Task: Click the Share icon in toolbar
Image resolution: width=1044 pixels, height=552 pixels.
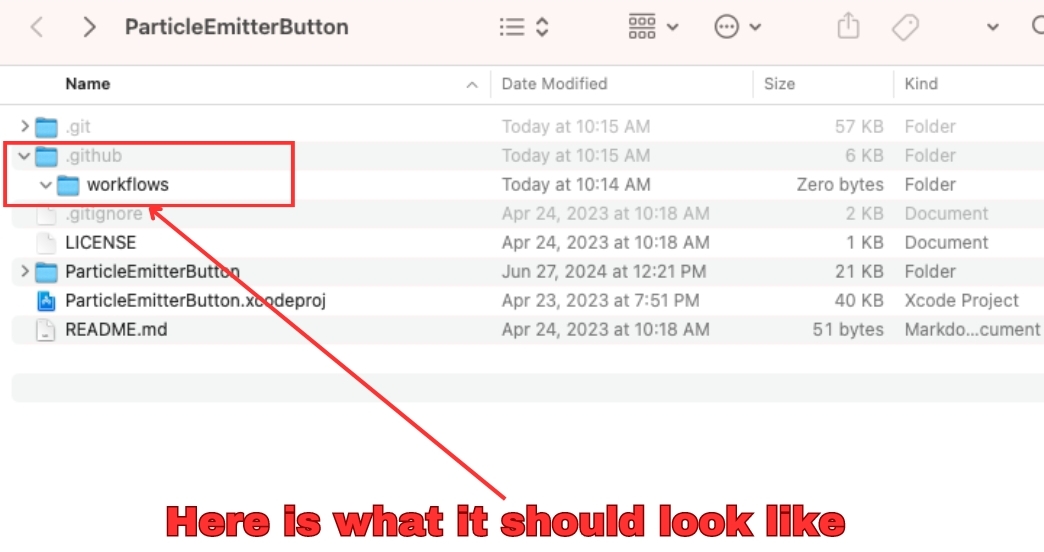Action: (848, 27)
